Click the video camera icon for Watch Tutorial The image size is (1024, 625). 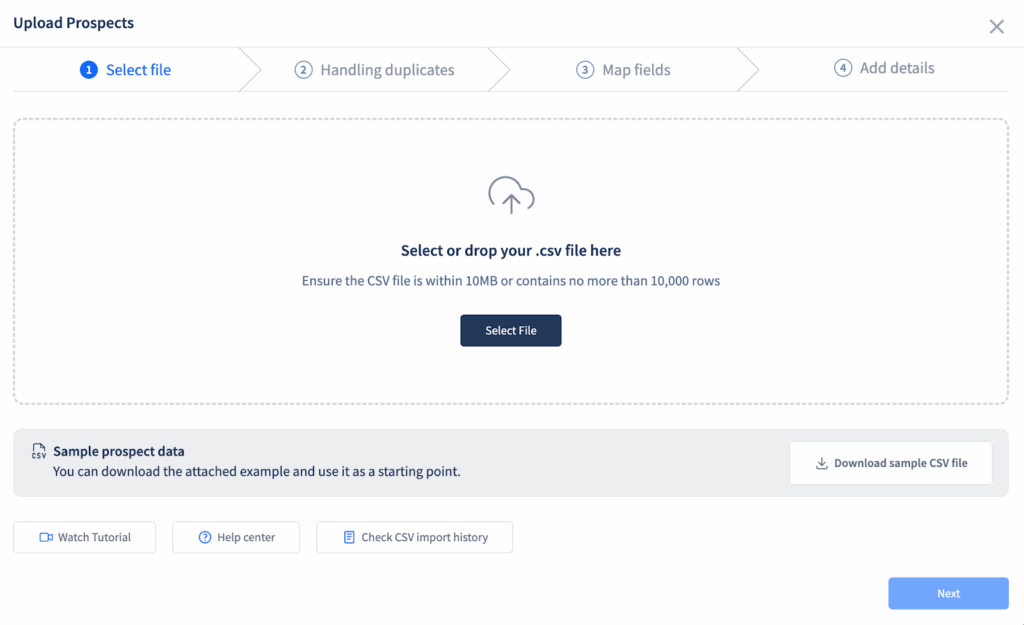coord(46,537)
